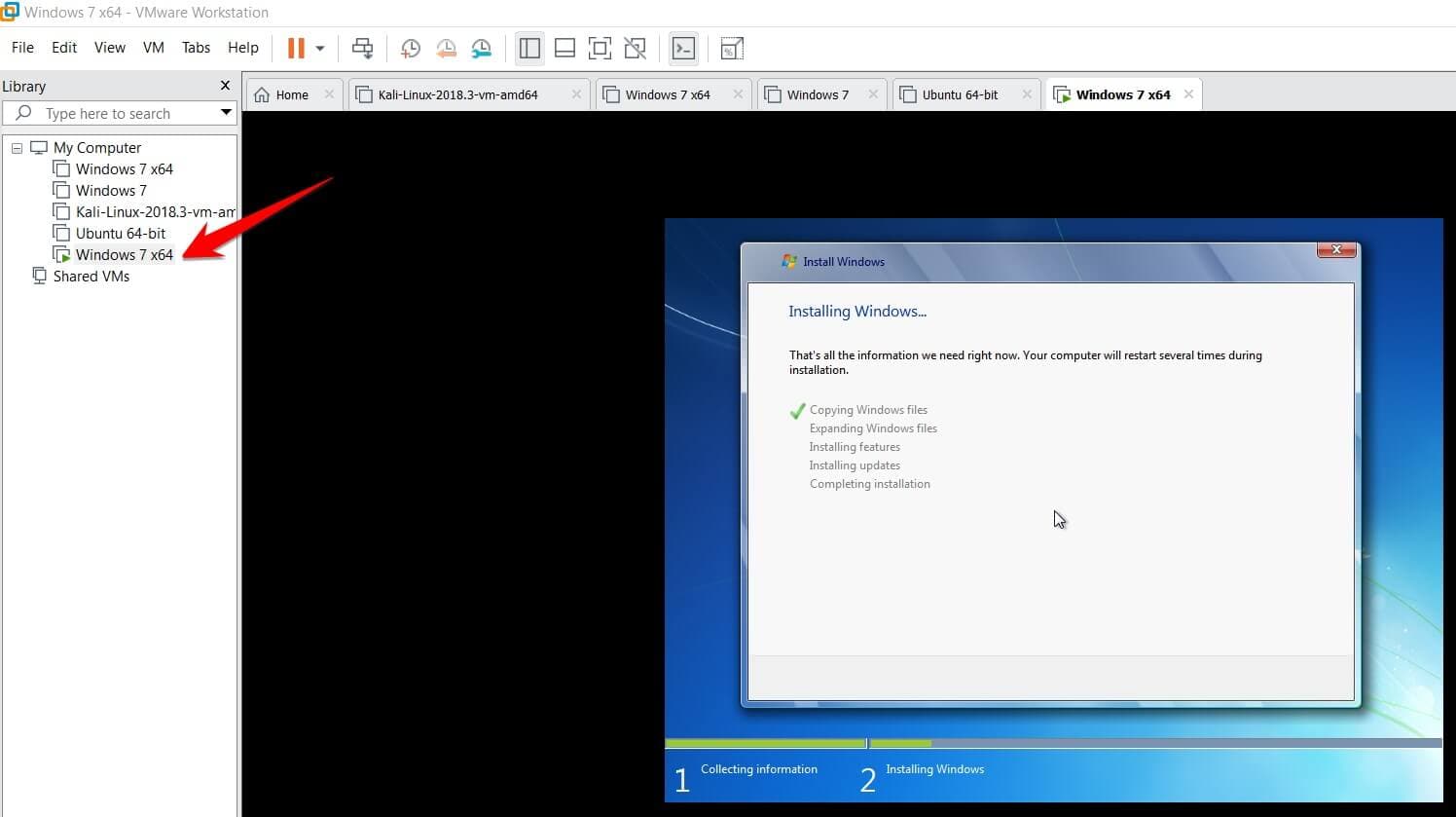Close the Install Windows dialog

[1336, 250]
